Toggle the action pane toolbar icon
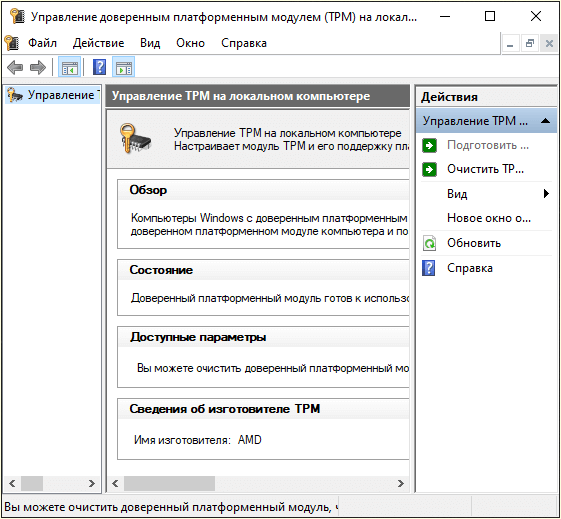Screen dimensions: 561x519 point(124,67)
